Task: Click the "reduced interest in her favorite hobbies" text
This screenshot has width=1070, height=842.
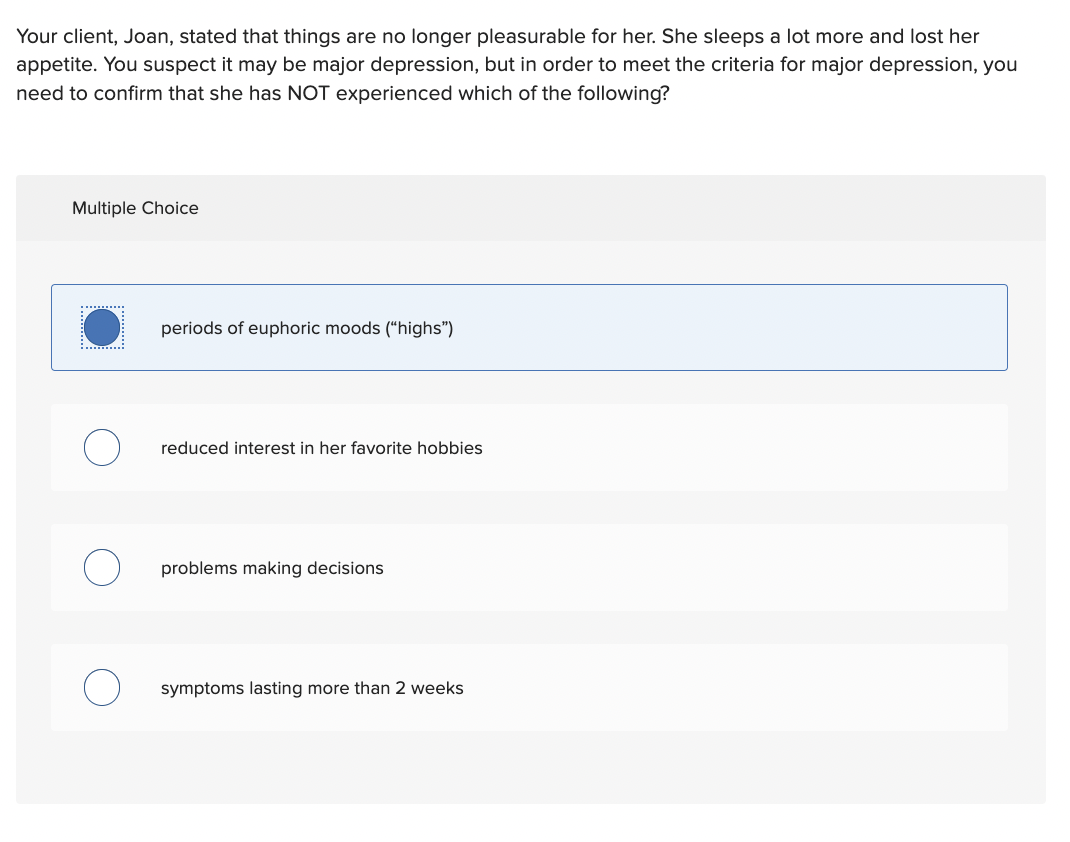Action: pos(321,448)
